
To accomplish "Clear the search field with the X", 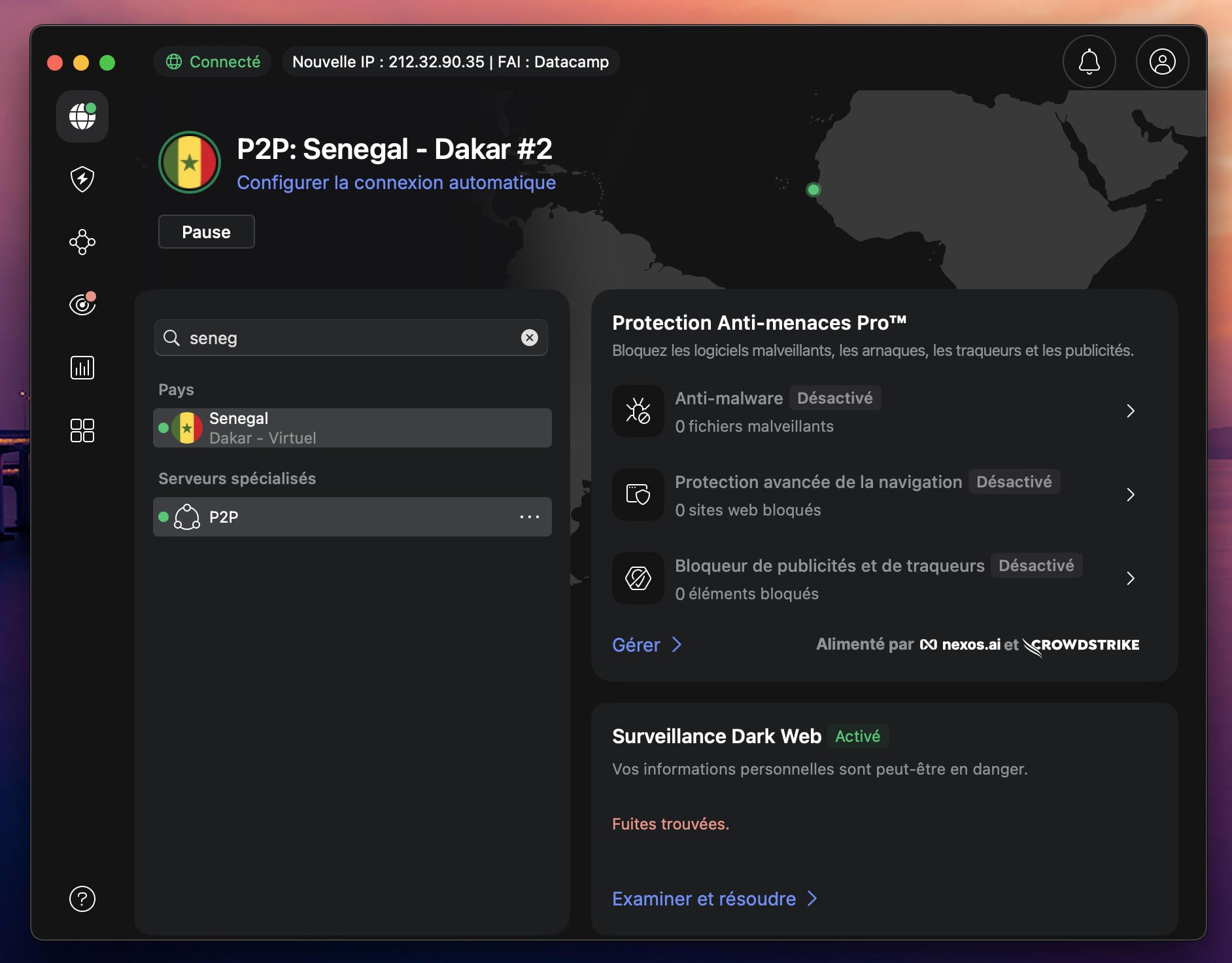I will 528,338.
